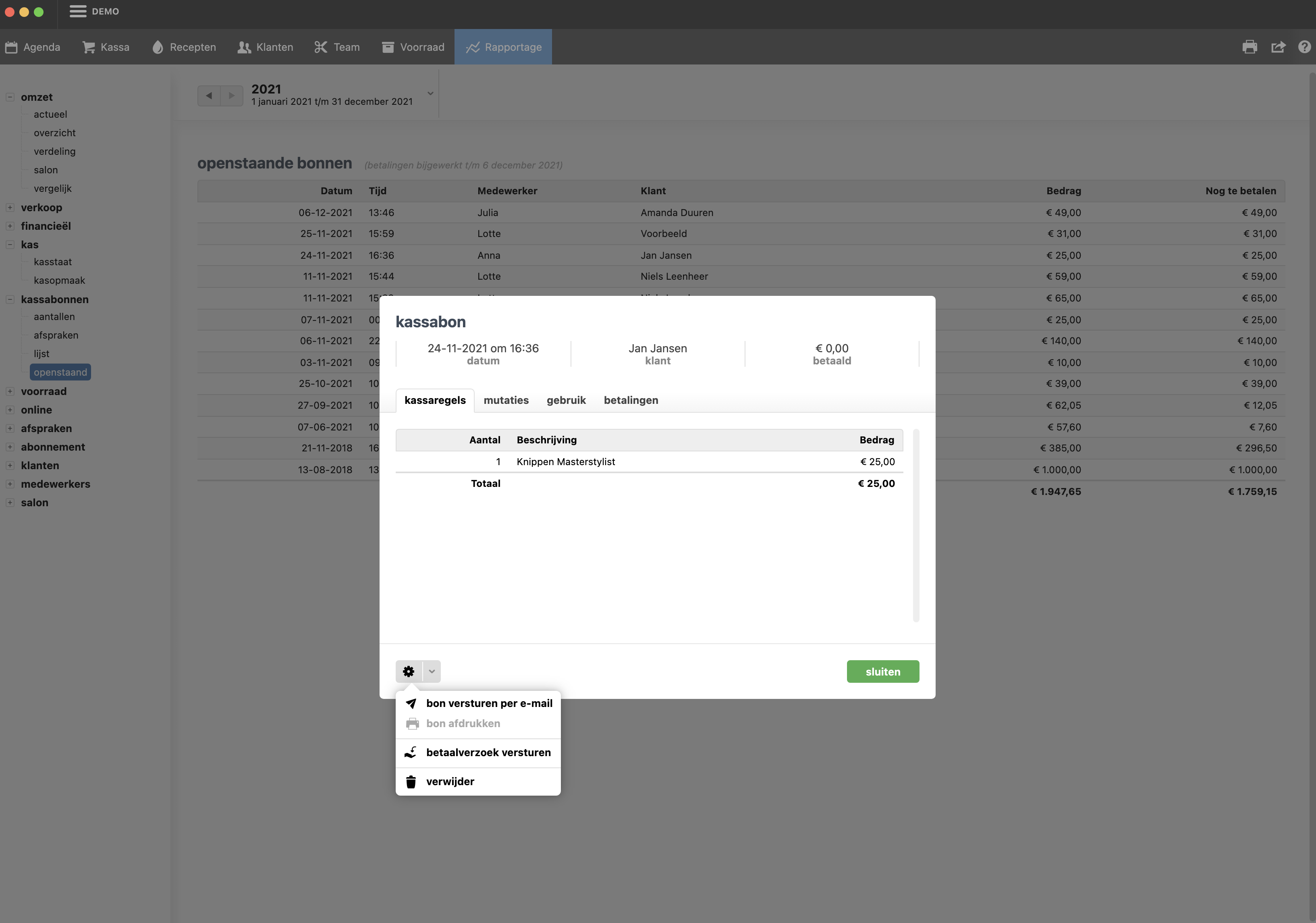Viewport: 1316px width, 923px height.
Task: Click the dialog's vertical scrollbar
Action: (916, 525)
